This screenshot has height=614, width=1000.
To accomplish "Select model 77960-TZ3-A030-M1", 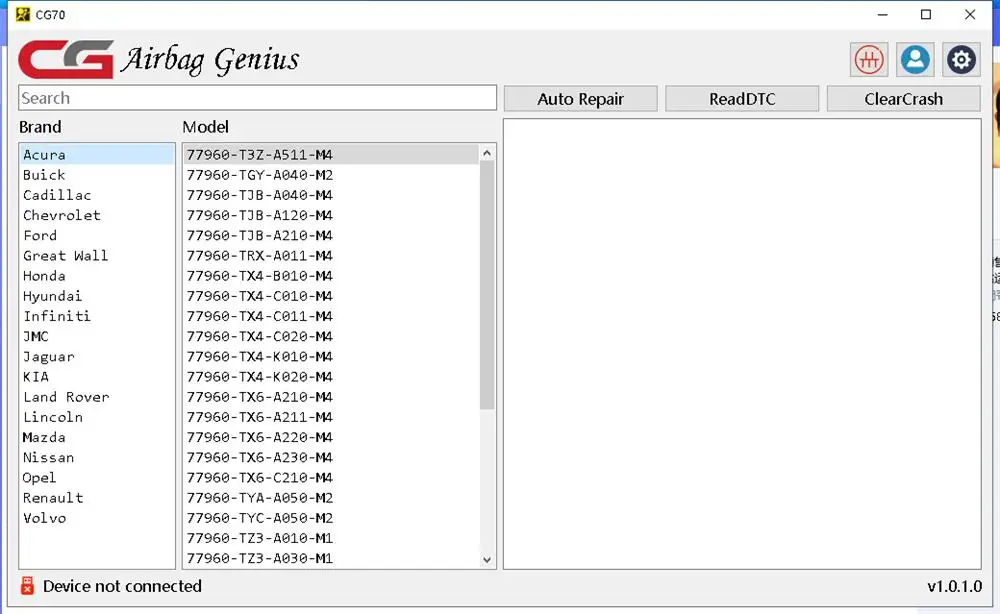I will pos(331,559).
